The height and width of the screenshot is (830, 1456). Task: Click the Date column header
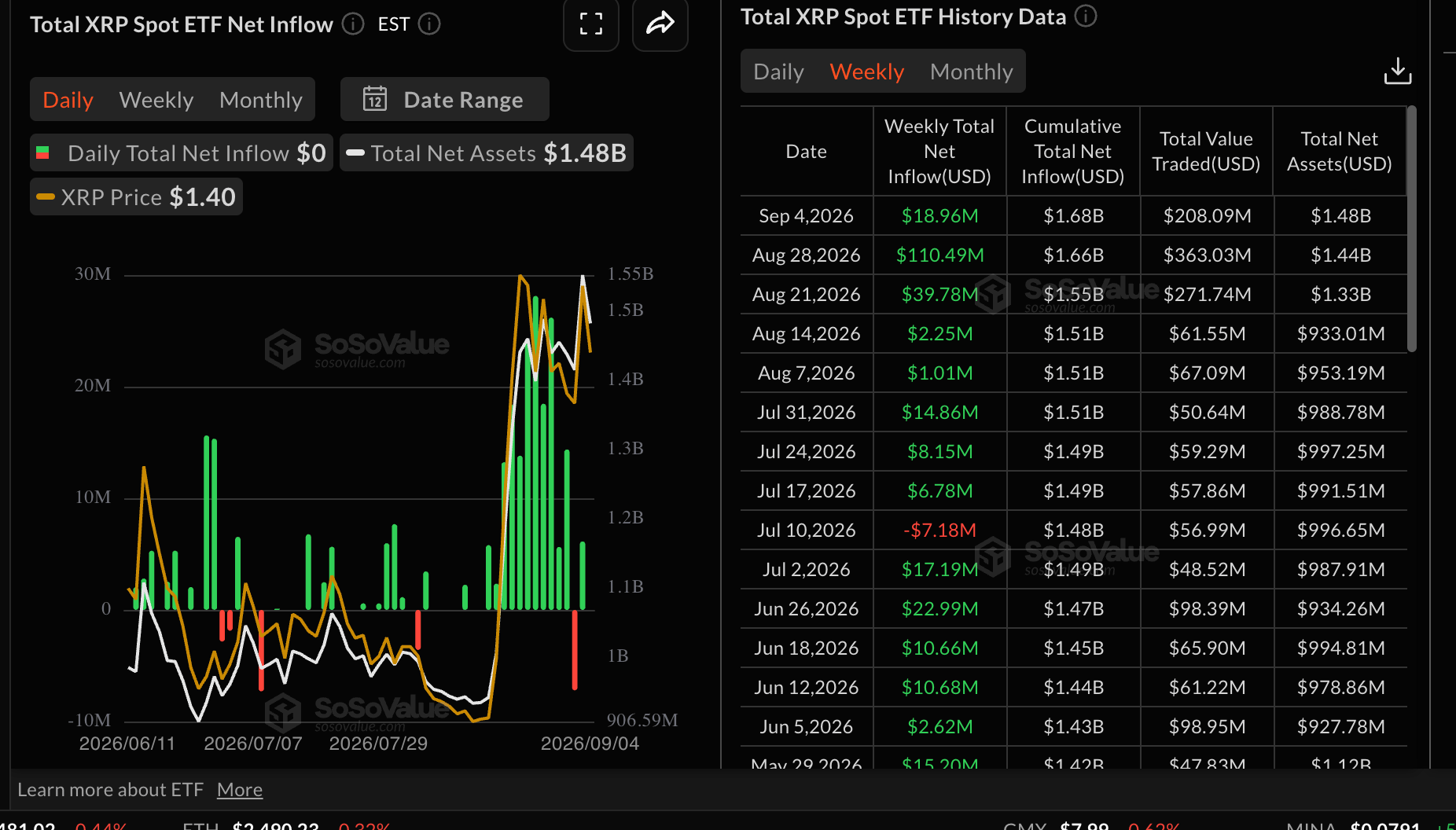pos(807,151)
